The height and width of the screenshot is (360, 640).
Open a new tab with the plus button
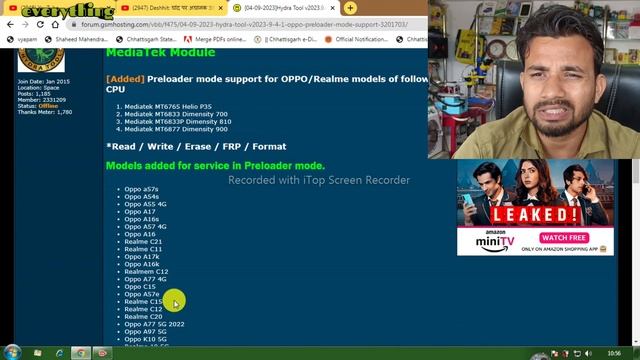pos(350,8)
